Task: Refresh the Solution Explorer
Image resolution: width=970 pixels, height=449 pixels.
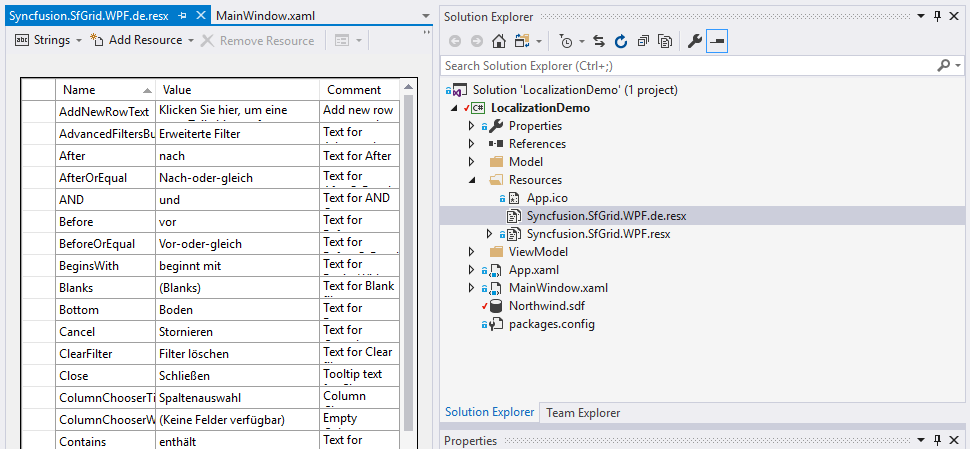Action: [620, 41]
